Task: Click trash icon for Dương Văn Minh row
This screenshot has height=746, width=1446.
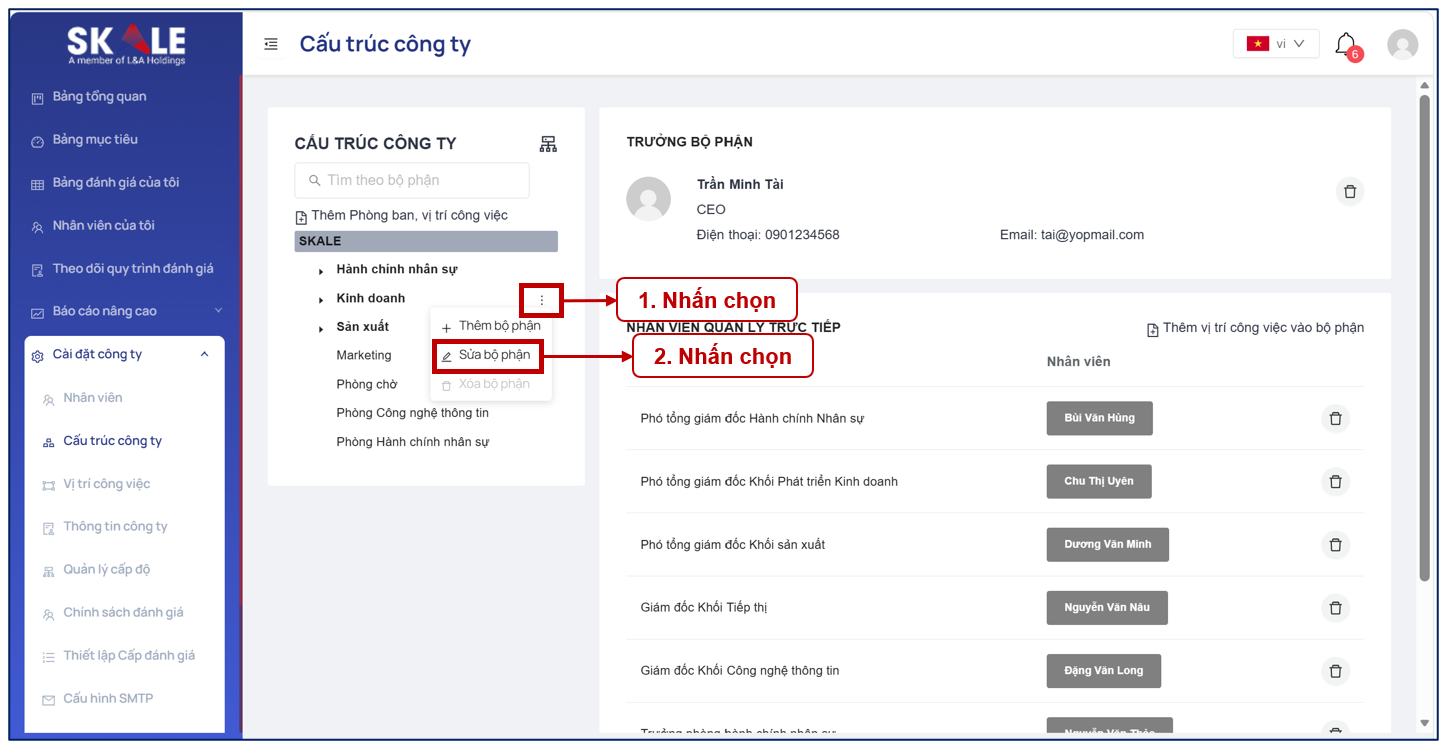Action: [x=1335, y=544]
